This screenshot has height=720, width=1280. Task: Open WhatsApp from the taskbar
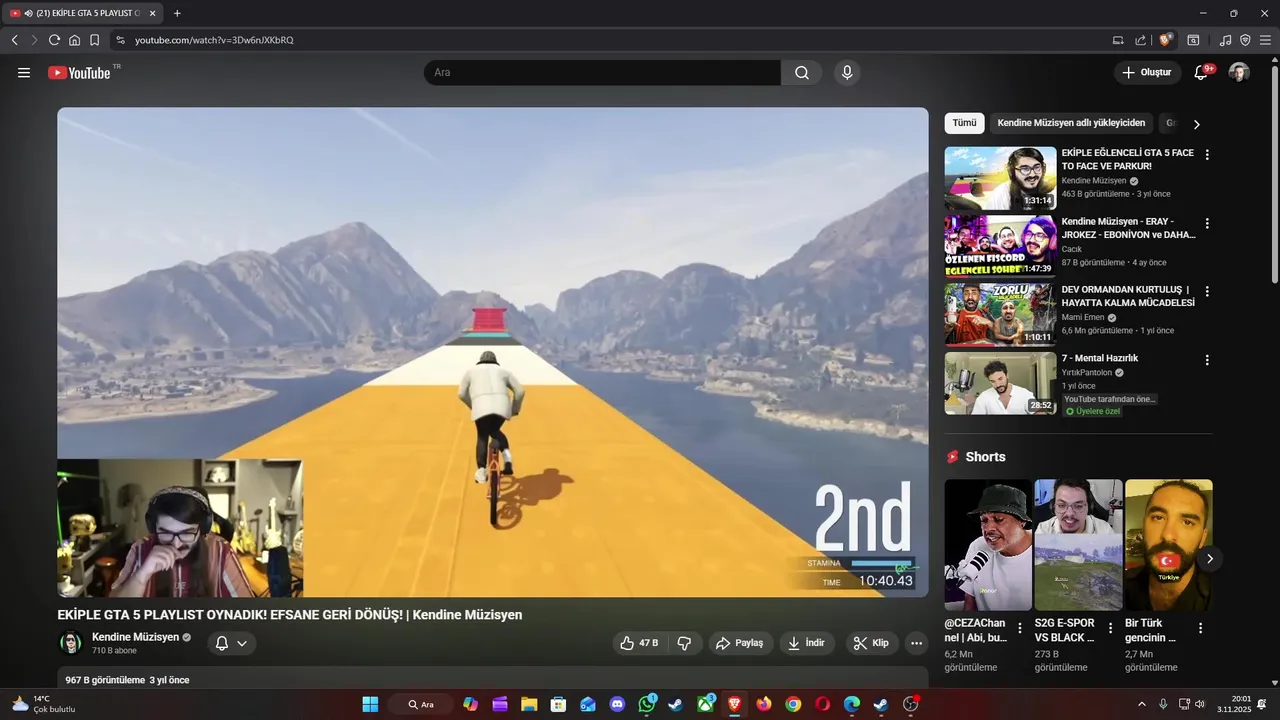[647, 704]
